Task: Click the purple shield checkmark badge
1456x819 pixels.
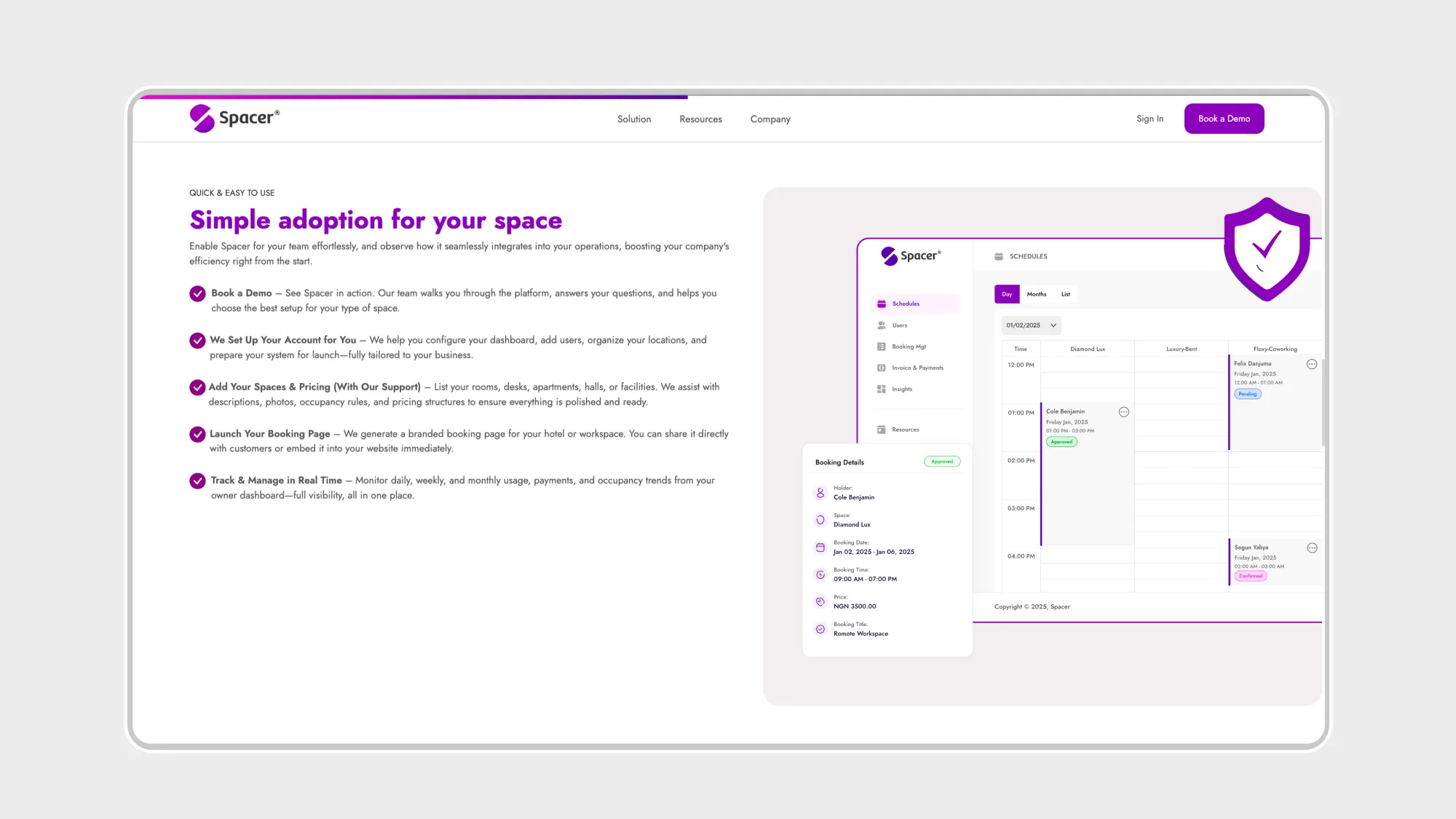Action: 1267,250
